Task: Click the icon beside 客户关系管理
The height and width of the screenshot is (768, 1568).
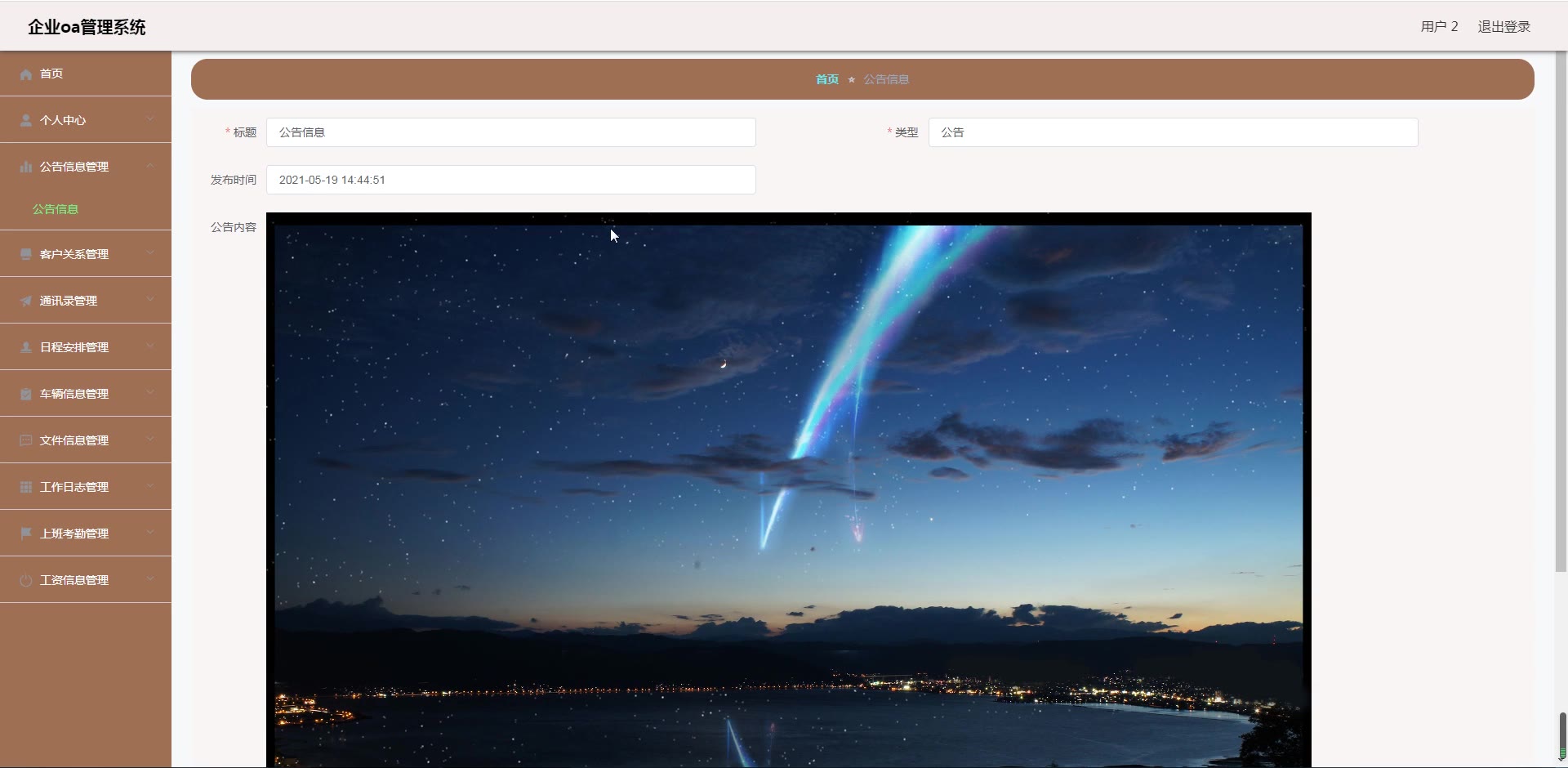Action: 26,254
